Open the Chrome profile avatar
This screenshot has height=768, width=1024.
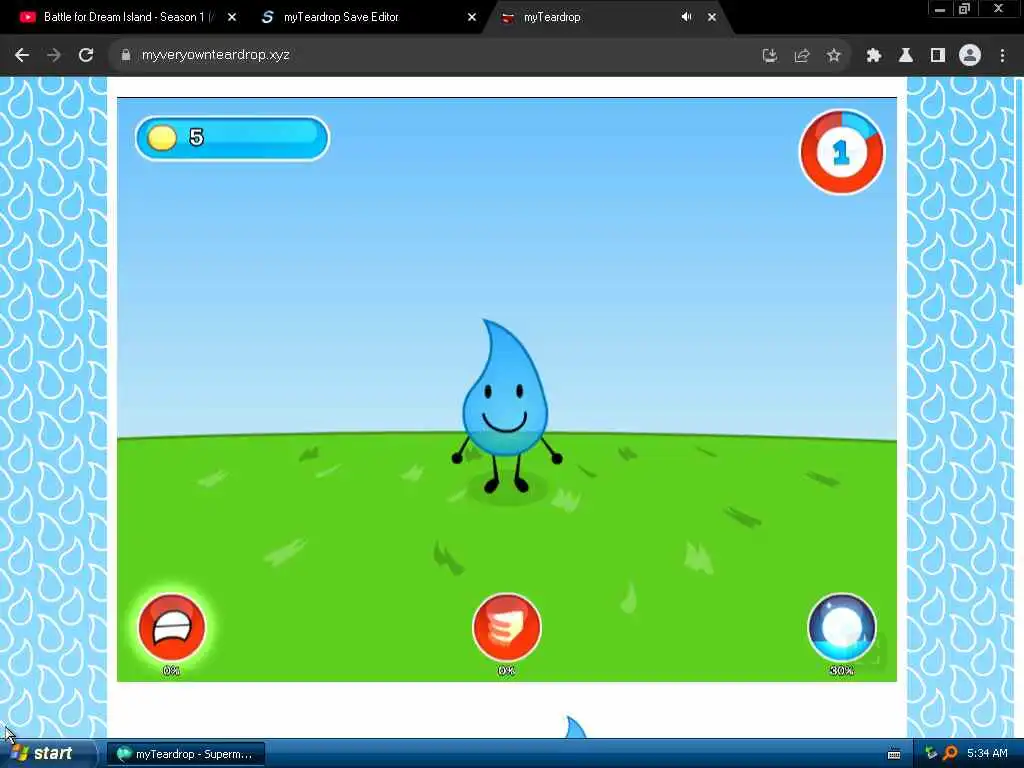point(970,56)
